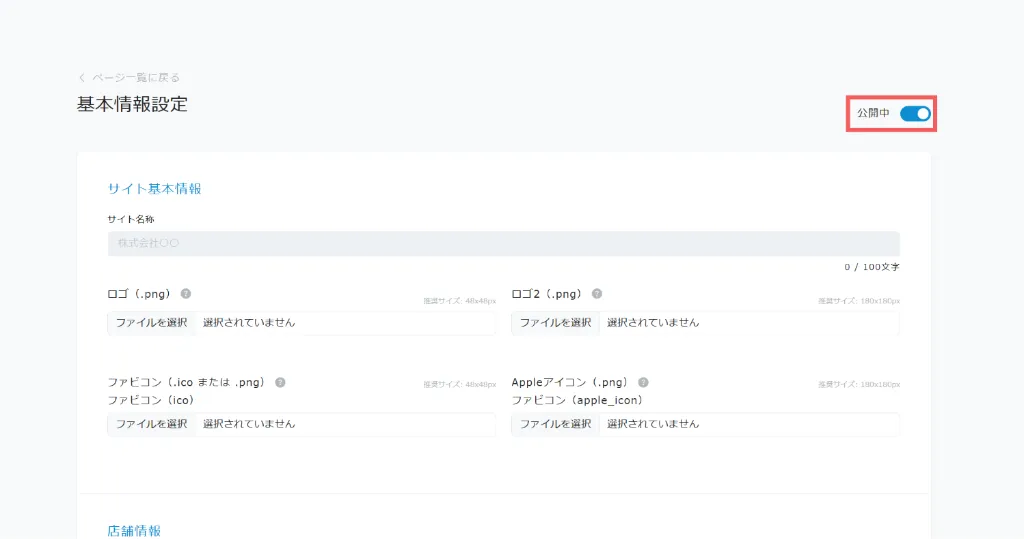Select the サイト基本情報 section heading
Screen dimensions: 1024x539
click(154, 188)
